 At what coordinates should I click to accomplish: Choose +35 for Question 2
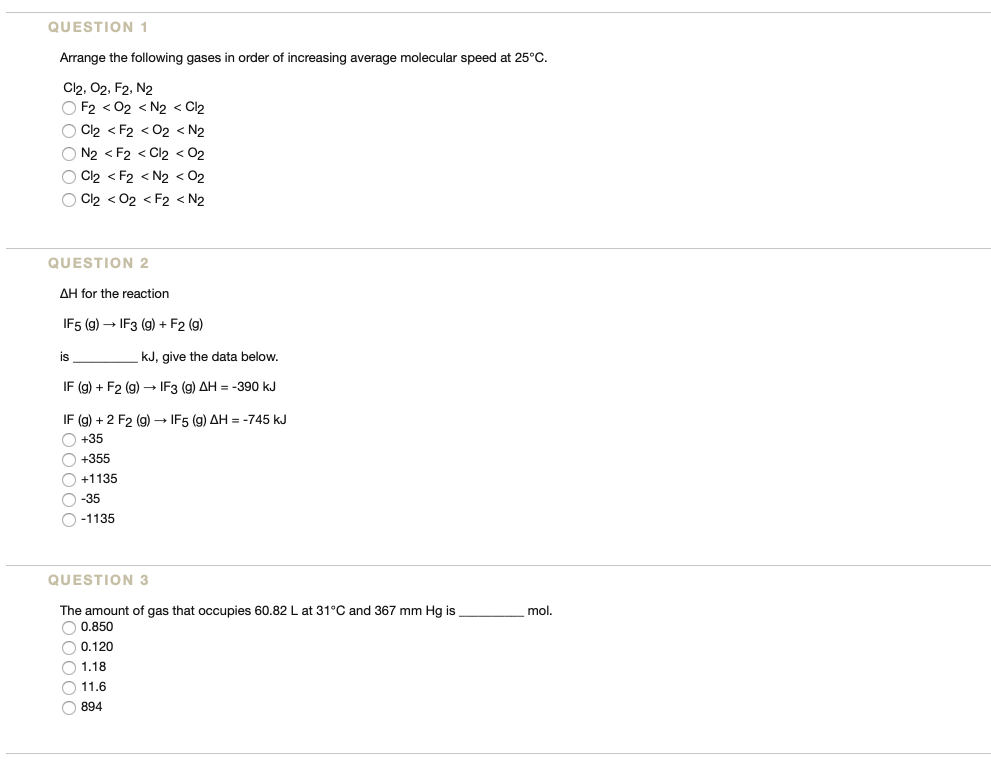pos(67,438)
